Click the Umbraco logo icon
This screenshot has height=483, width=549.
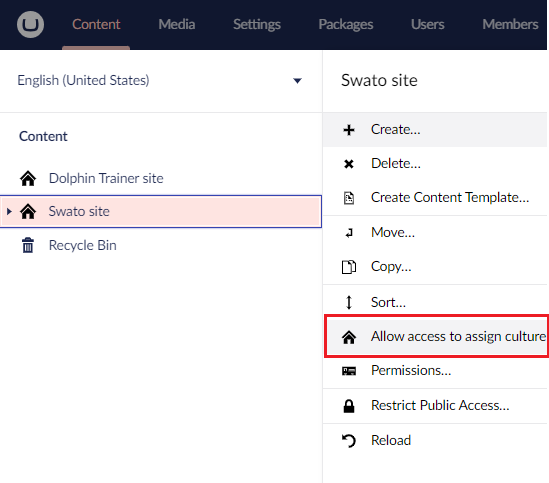(x=30, y=25)
